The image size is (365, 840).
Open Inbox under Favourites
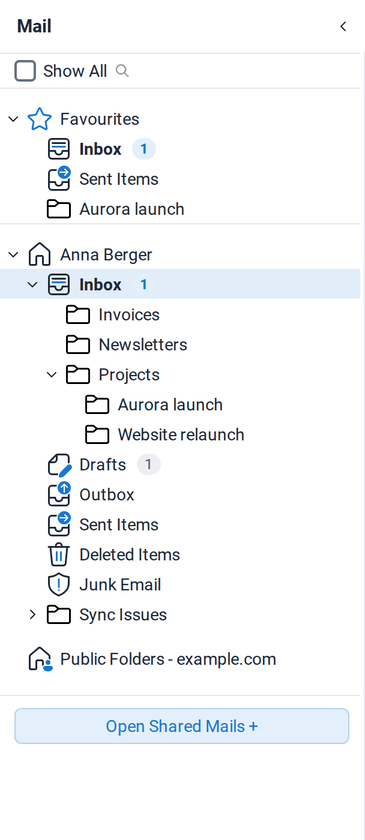100,149
